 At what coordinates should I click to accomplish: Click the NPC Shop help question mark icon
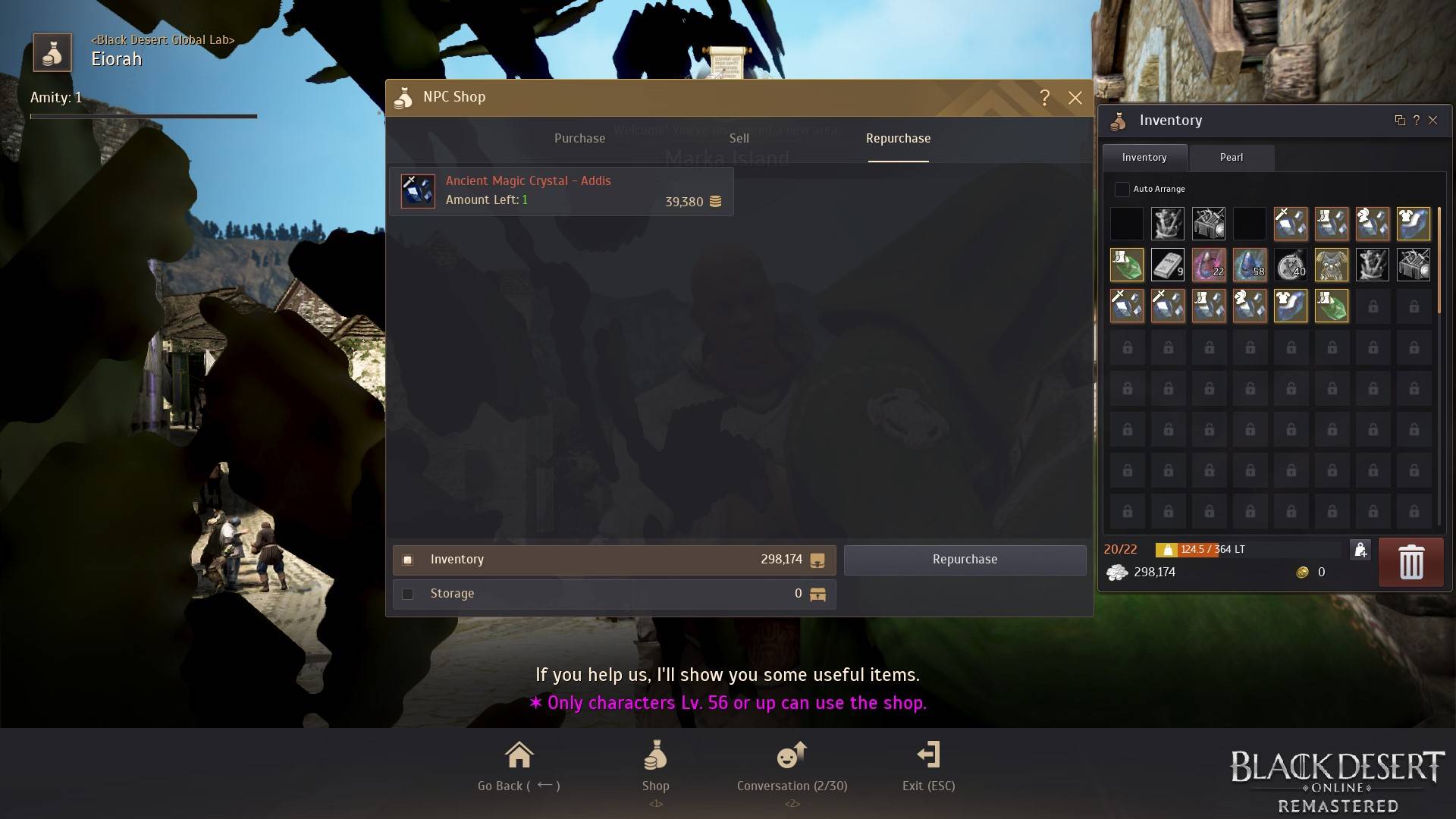point(1043,97)
